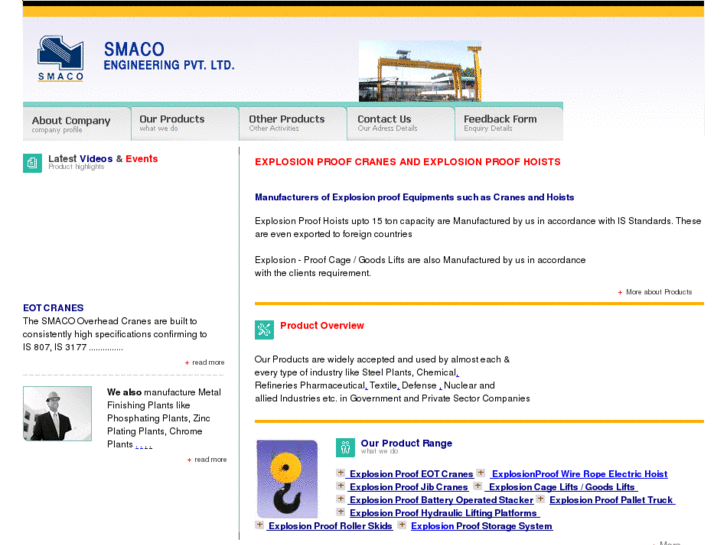Click the plus icon beside Explosion Proof Pallet Truck
The height and width of the screenshot is (545, 727).
[x=541, y=499]
